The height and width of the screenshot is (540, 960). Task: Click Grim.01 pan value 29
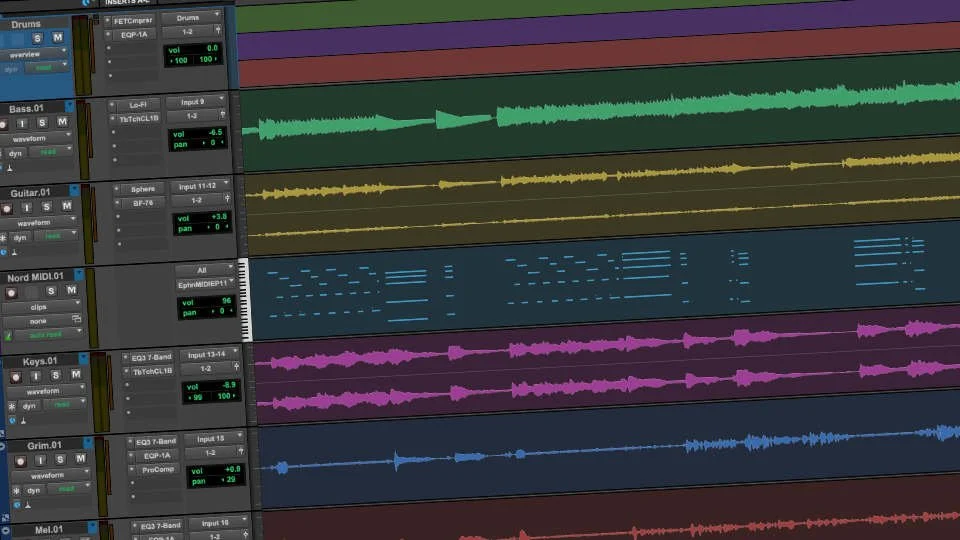point(230,479)
